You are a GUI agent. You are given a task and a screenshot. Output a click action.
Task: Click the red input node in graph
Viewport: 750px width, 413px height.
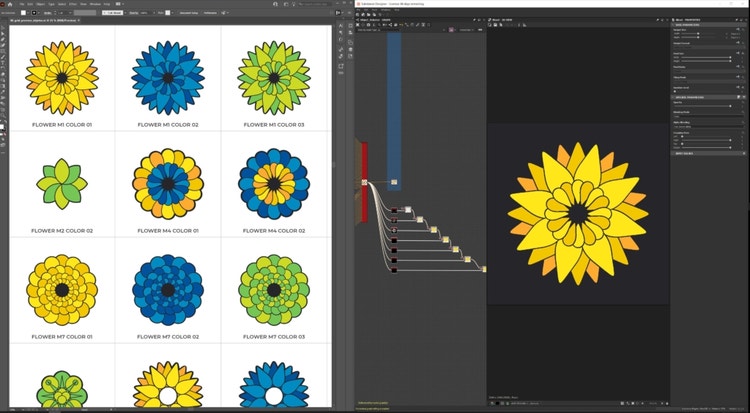(365, 181)
